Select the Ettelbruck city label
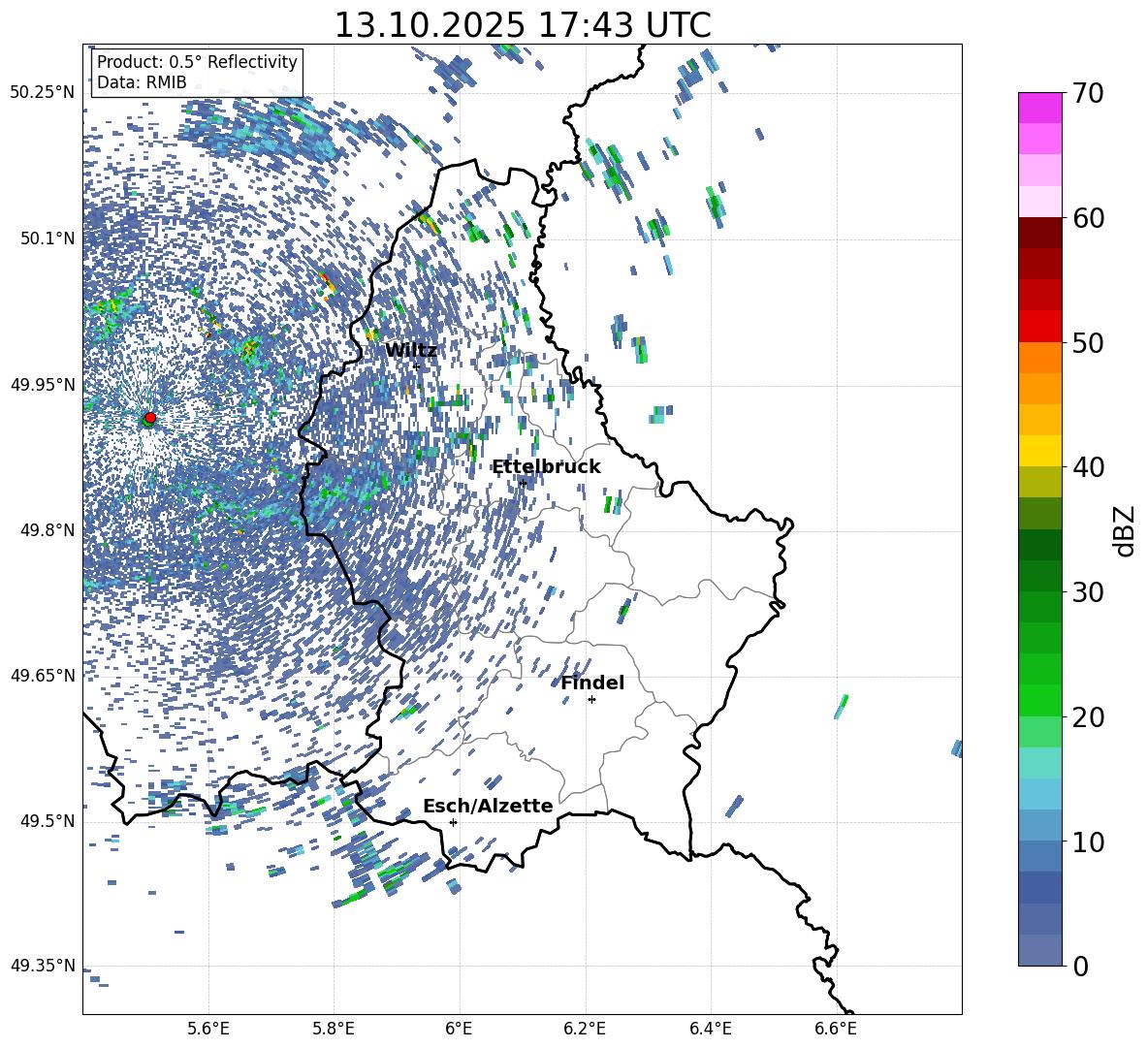The height and width of the screenshot is (1048, 1148). coord(546,467)
